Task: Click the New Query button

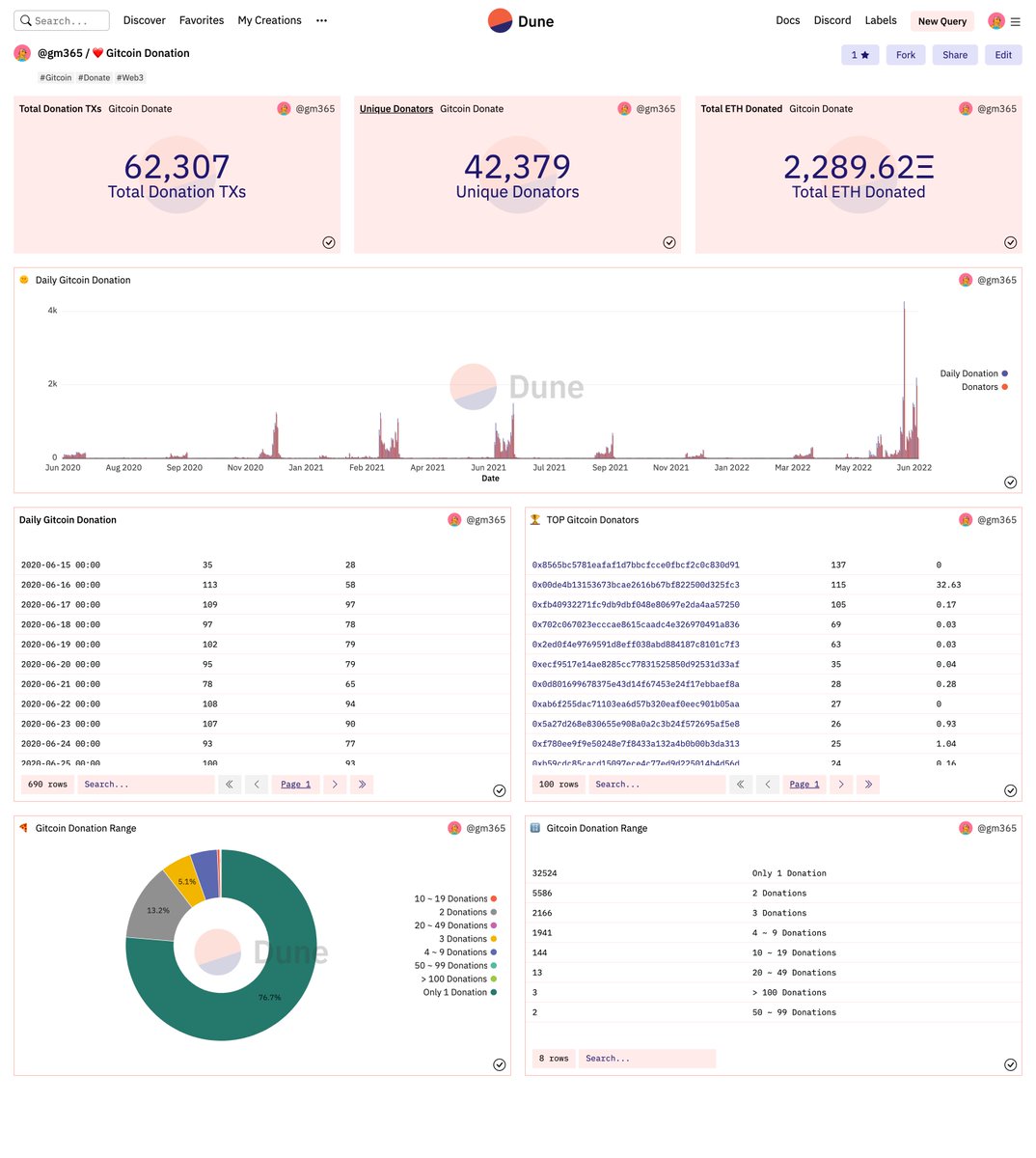Action: click(942, 21)
